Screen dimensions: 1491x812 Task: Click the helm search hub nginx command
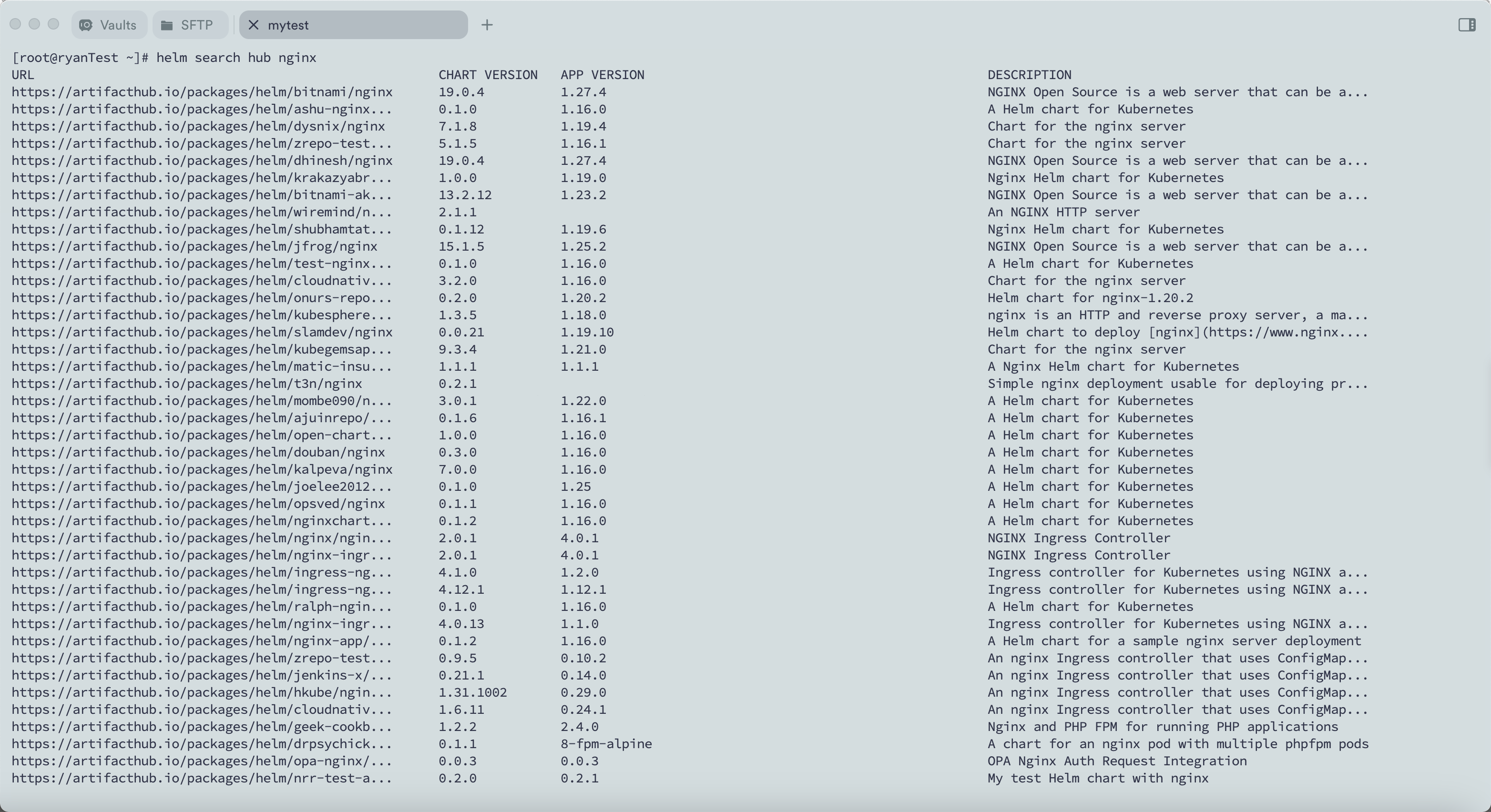[236, 58]
